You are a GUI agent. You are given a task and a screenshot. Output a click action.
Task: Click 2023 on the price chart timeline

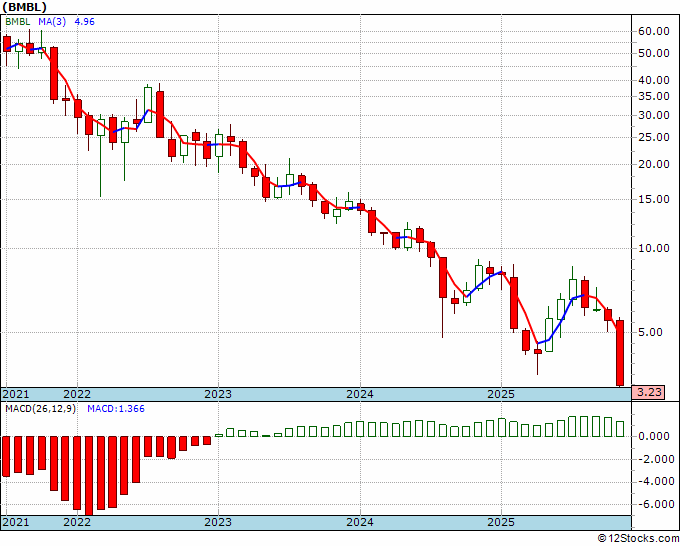[x=218, y=394]
